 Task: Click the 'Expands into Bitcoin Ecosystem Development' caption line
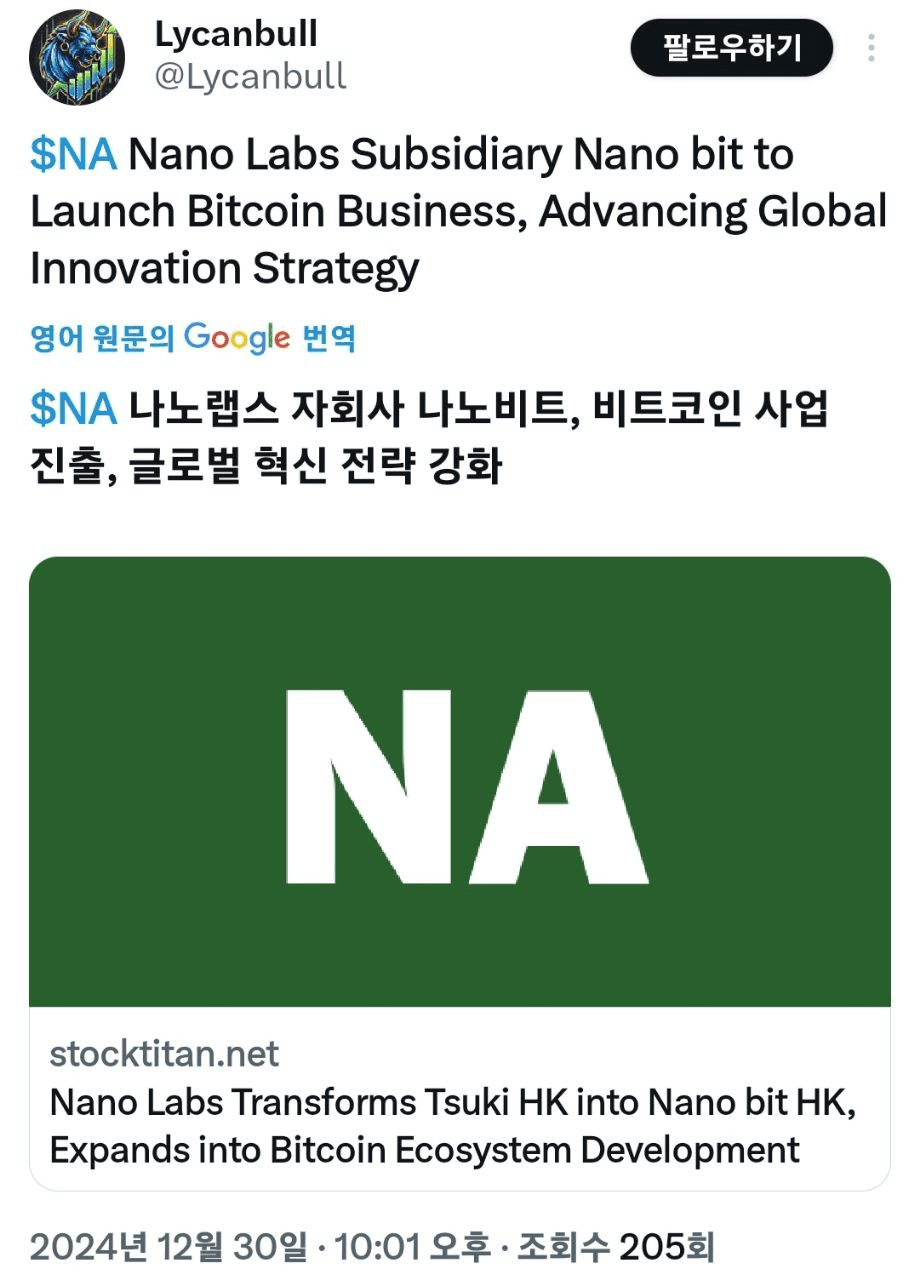coord(424,1150)
